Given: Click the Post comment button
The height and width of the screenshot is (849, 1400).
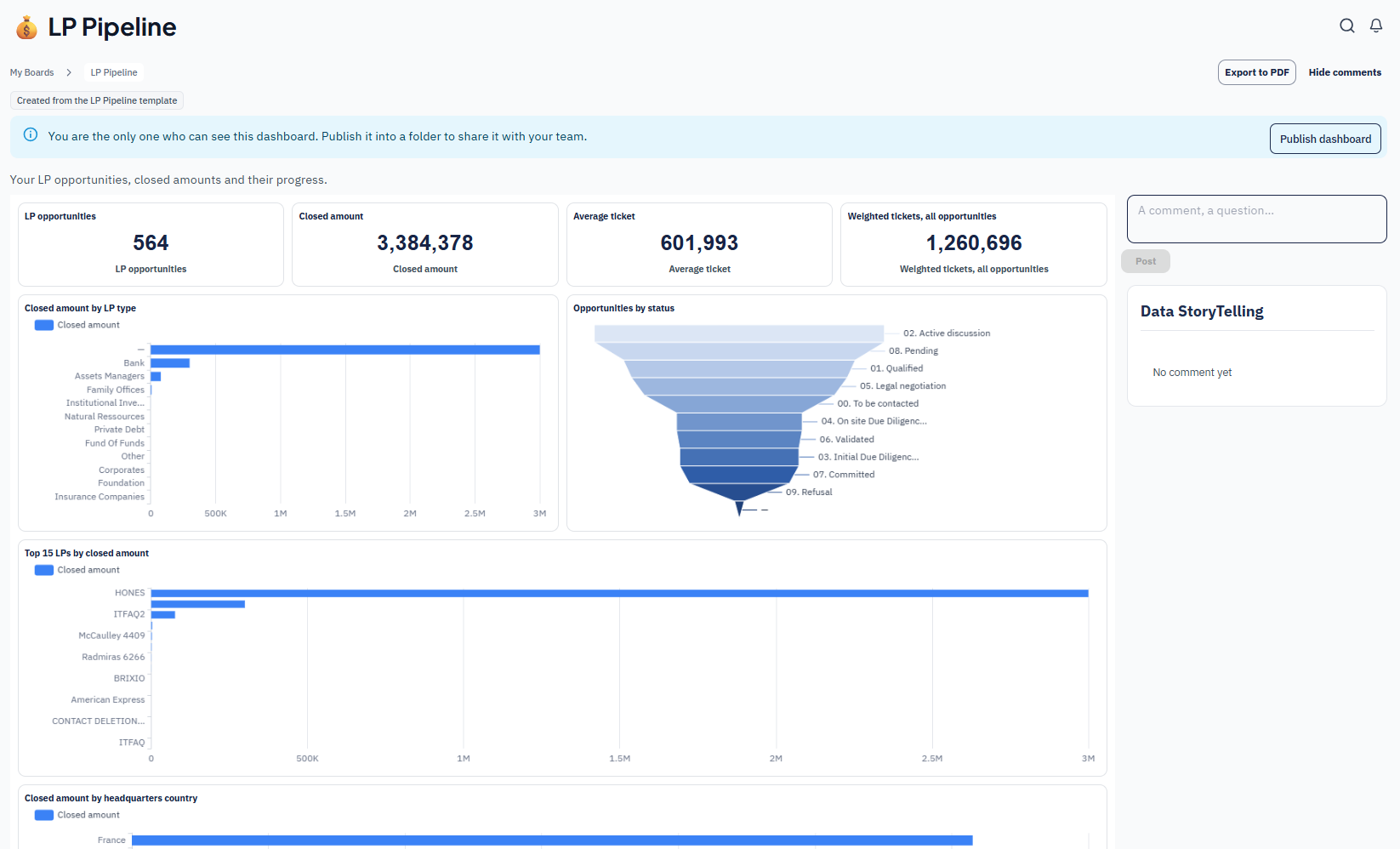Looking at the screenshot, I should pos(1146,261).
